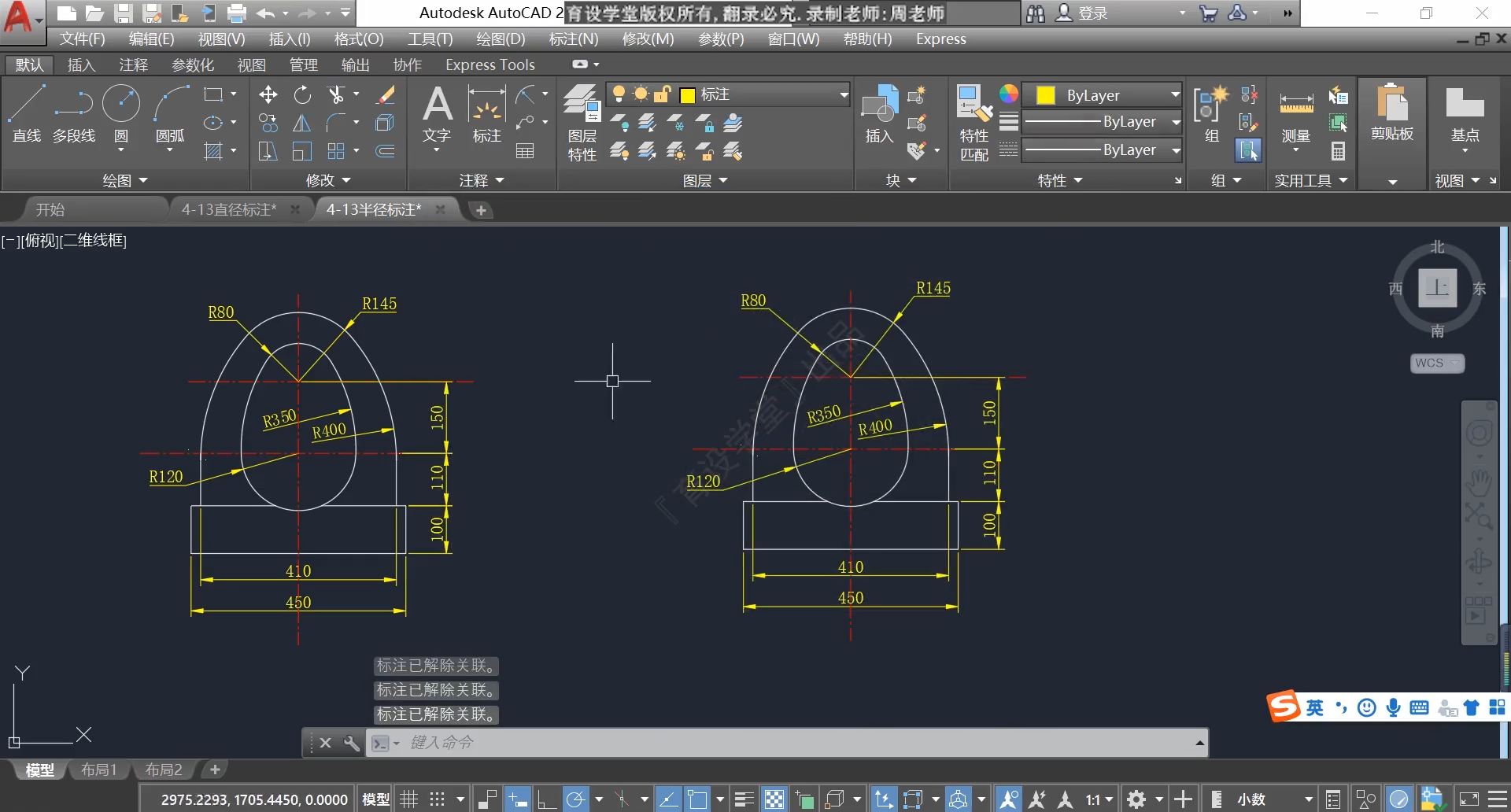The height and width of the screenshot is (812, 1511).
Task: Select the Arc (圆弧) tool
Action: 170,113
